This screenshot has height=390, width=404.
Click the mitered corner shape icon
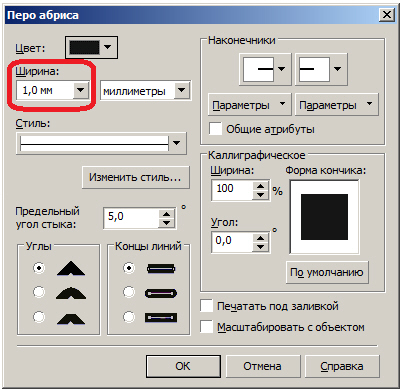(71, 268)
